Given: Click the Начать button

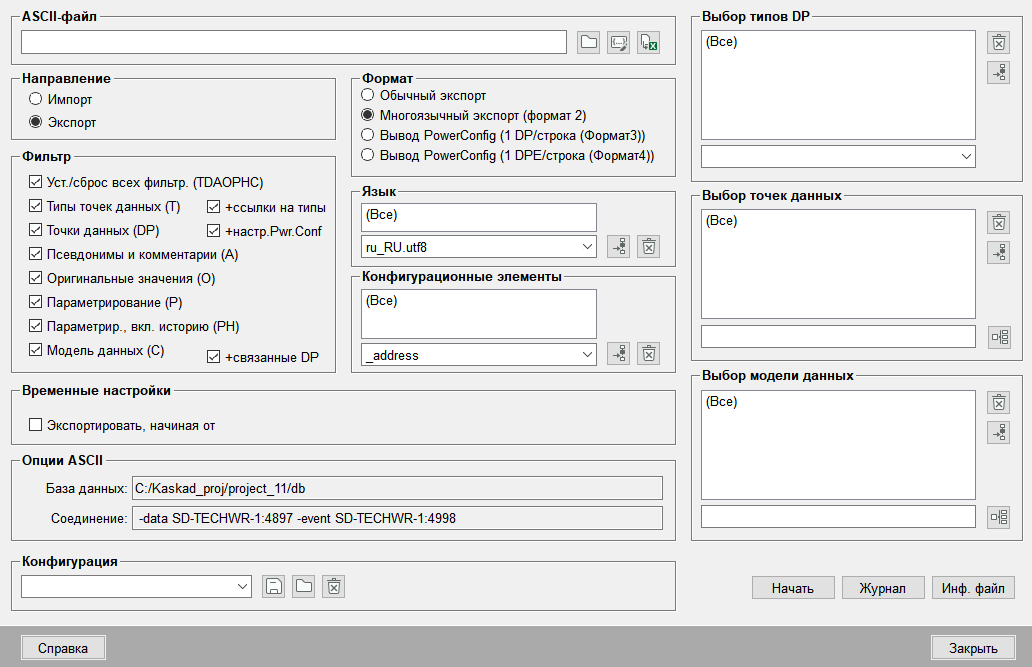Looking at the screenshot, I should pos(793,588).
